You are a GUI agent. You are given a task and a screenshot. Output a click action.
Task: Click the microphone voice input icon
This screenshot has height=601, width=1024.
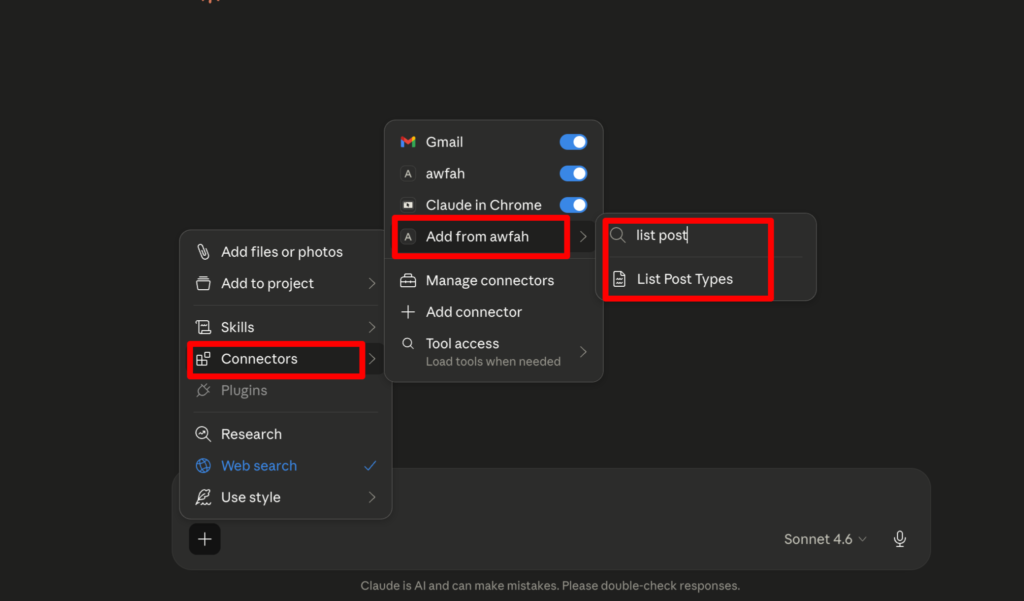(x=899, y=538)
